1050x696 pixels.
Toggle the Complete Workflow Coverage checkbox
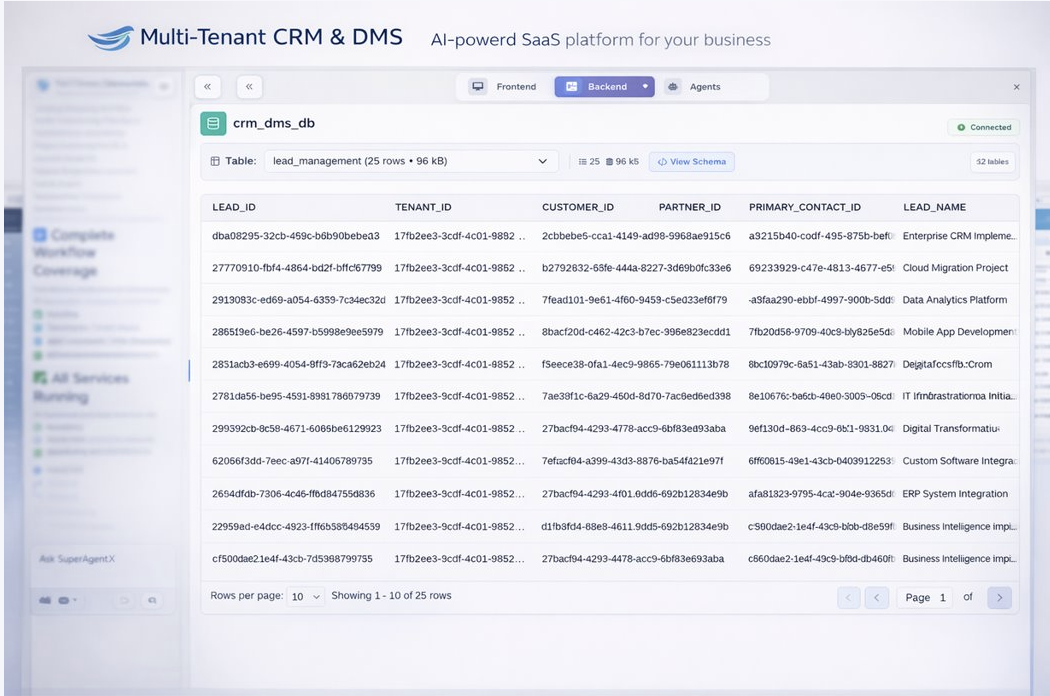click(x=40, y=235)
